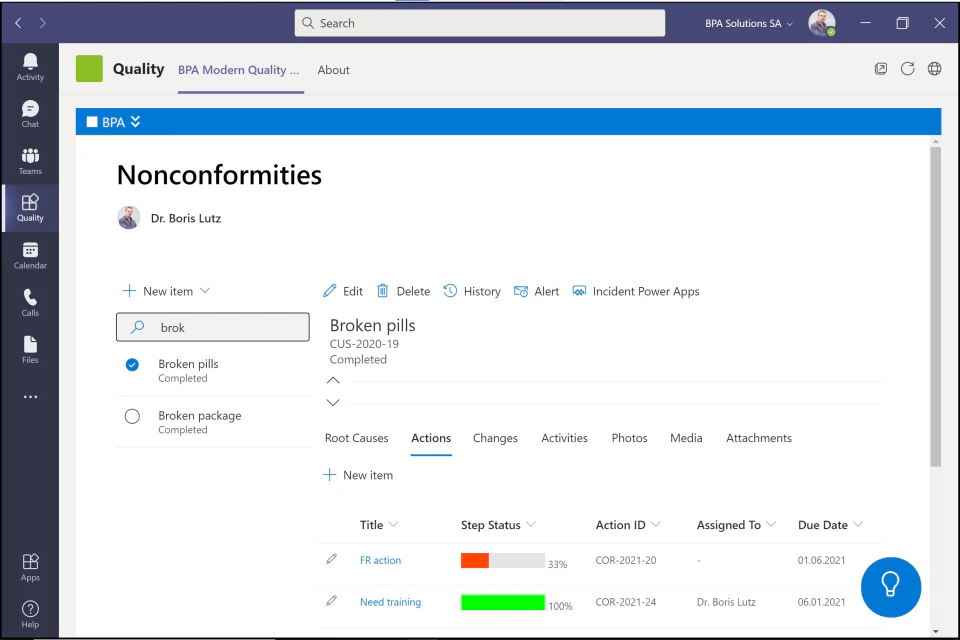Open the Calls icon in sidebar
The height and width of the screenshot is (640, 960).
(29, 300)
